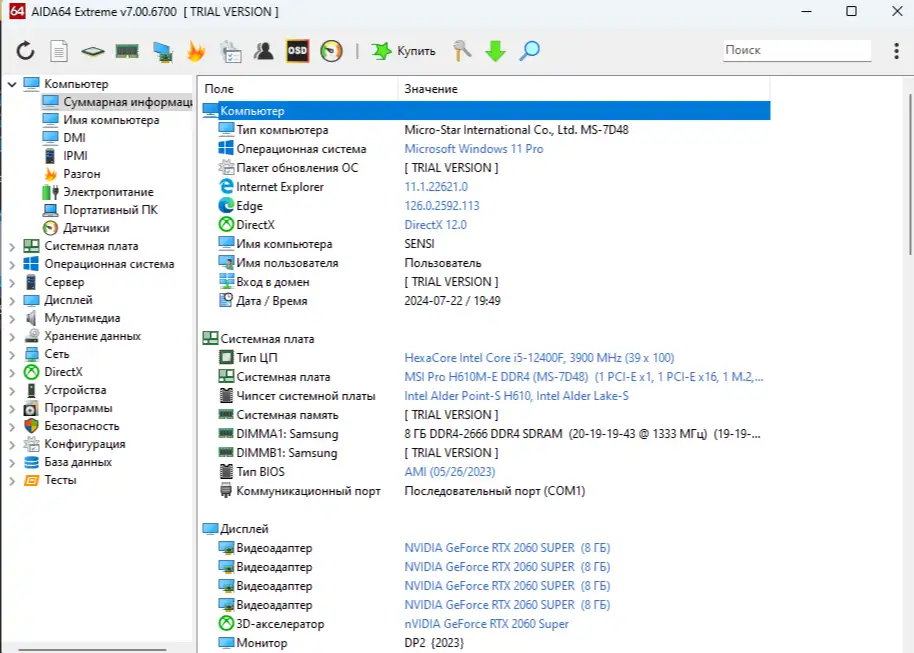Open the Report page icon
Viewport: 914px width, 653px height.
(x=59, y=50)
